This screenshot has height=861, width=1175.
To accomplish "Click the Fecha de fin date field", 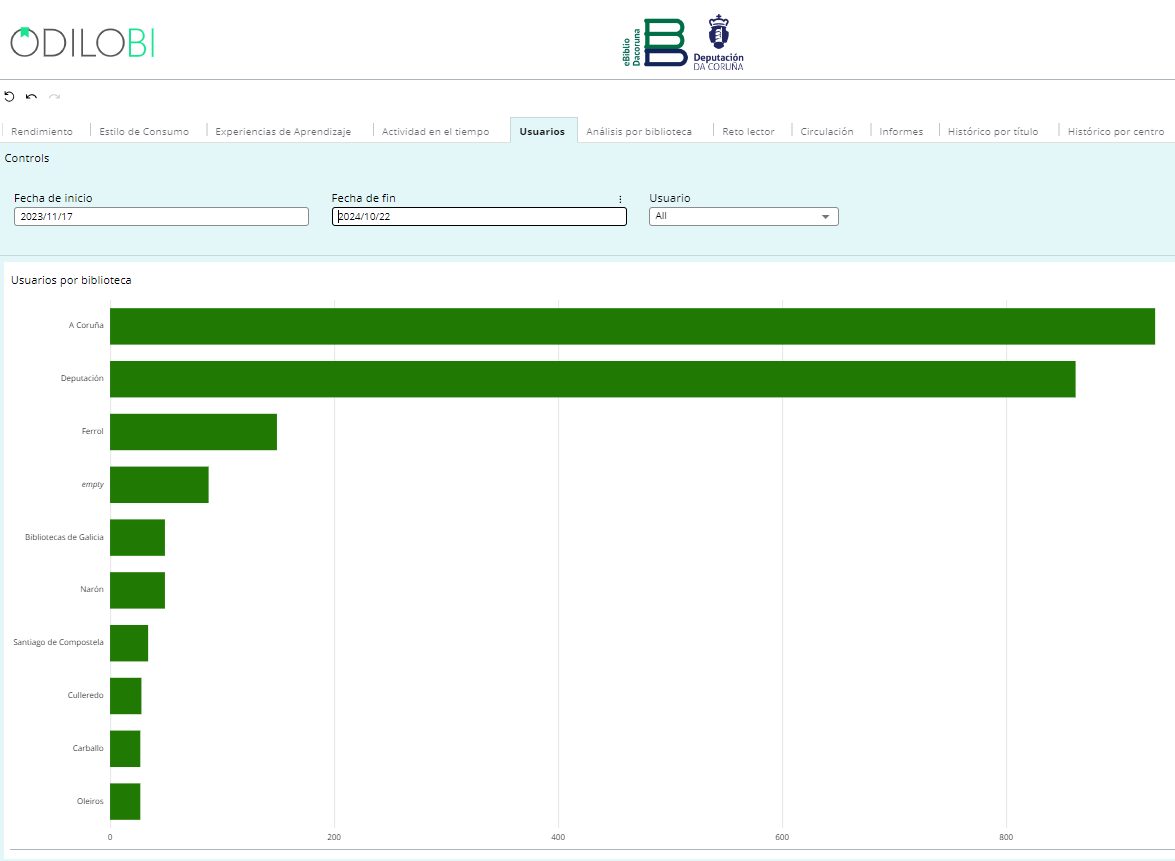I will click(479, 217).
